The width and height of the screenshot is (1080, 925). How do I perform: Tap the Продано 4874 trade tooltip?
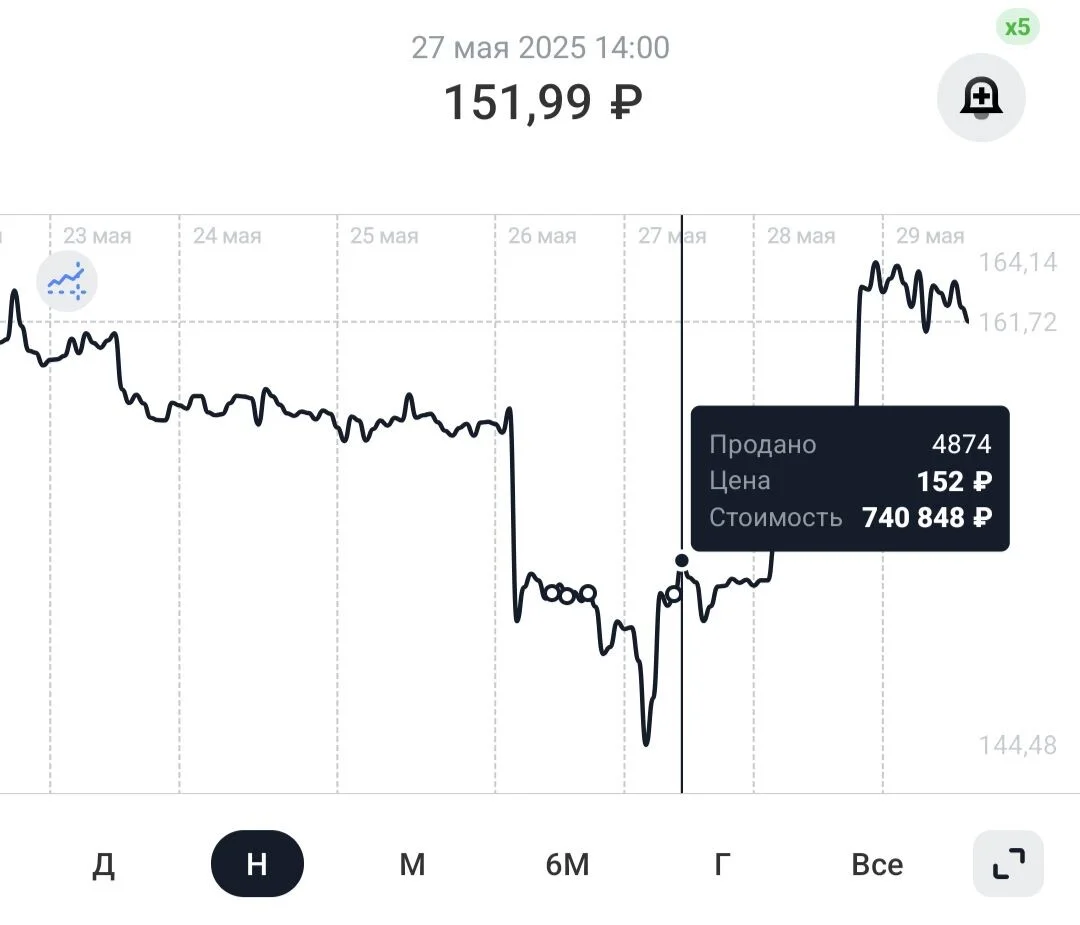(850, 479)
